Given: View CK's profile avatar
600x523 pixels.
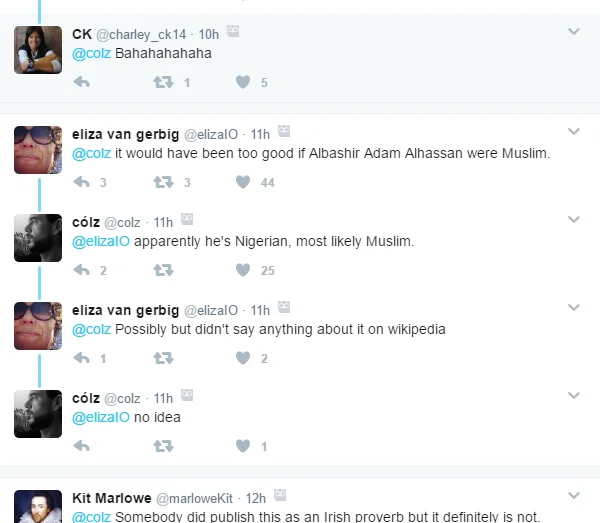Looking at the screenshot, I should coord(38,50).
